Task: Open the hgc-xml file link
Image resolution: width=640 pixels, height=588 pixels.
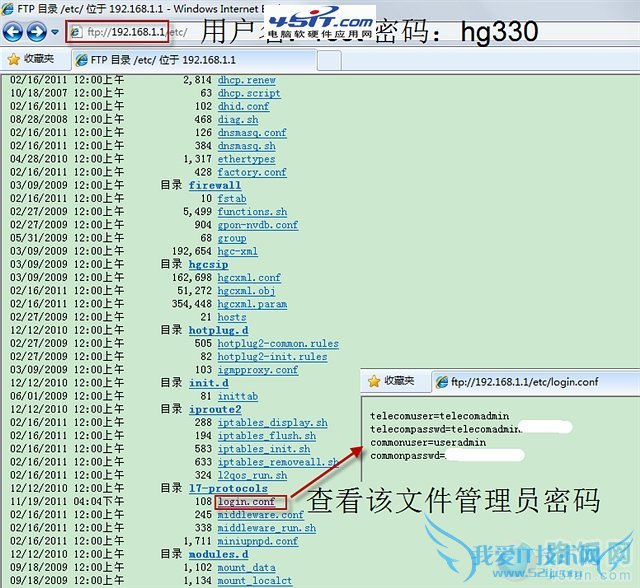Action: [x=238, y=251]
